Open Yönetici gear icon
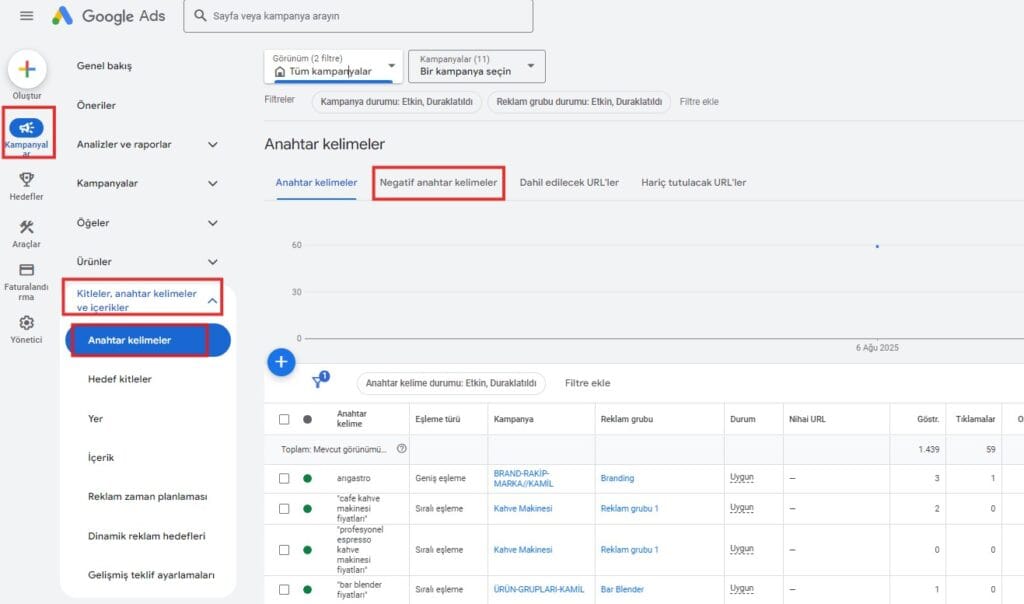Screen dimensions: 1024x604 click(x=27, y=323)
